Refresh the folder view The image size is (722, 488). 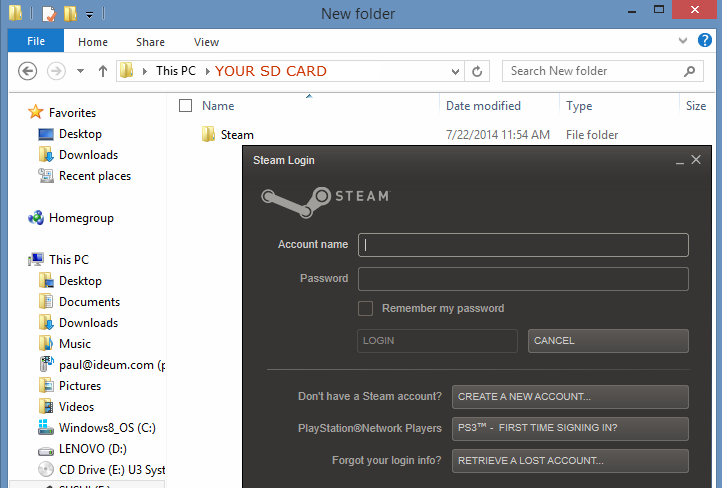(477, 71)
